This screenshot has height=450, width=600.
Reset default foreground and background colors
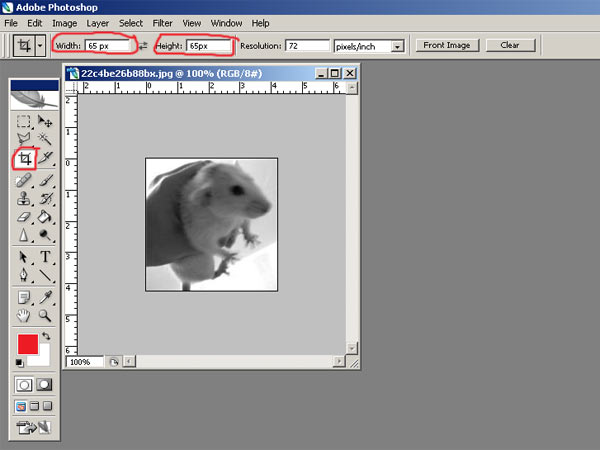[19, 362]
